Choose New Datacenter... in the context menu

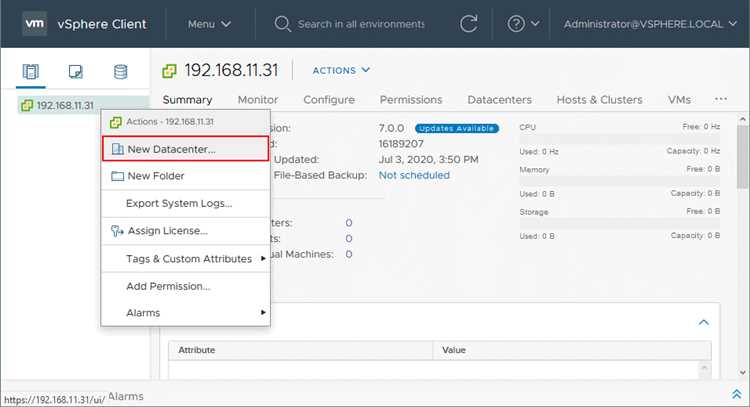point(185,149)
